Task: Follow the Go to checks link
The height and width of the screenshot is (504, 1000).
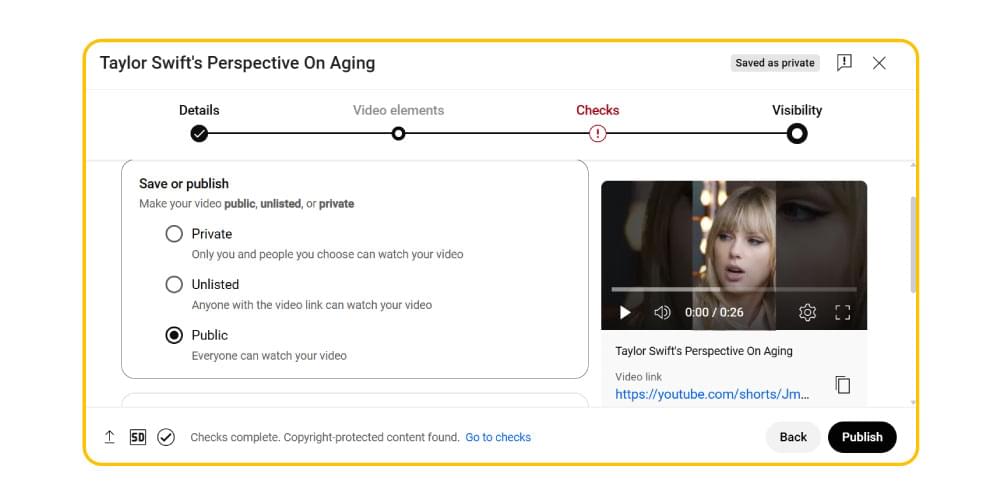Action: coord(498,437)
